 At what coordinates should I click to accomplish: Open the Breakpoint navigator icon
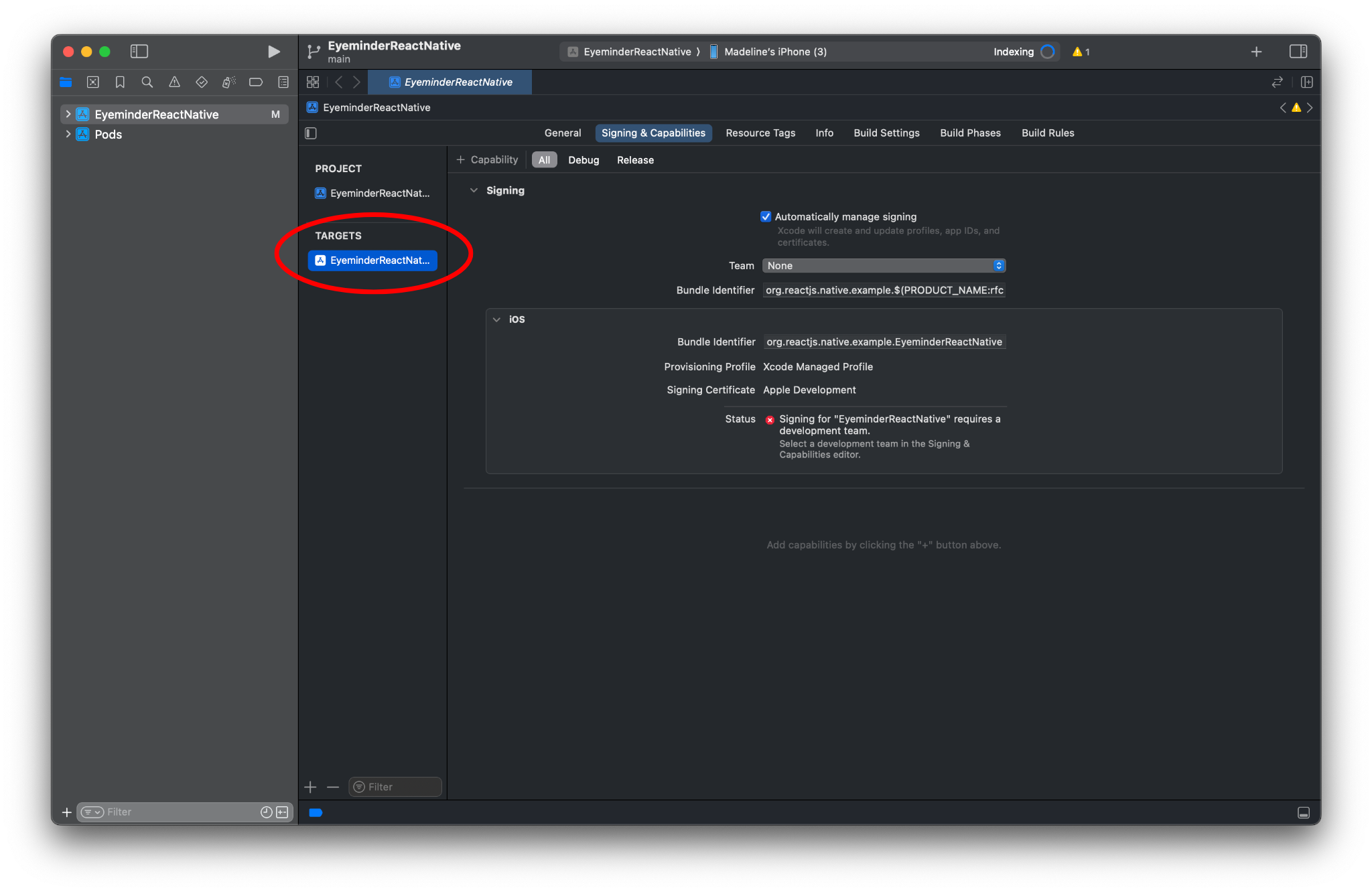(x=256, y=82)
